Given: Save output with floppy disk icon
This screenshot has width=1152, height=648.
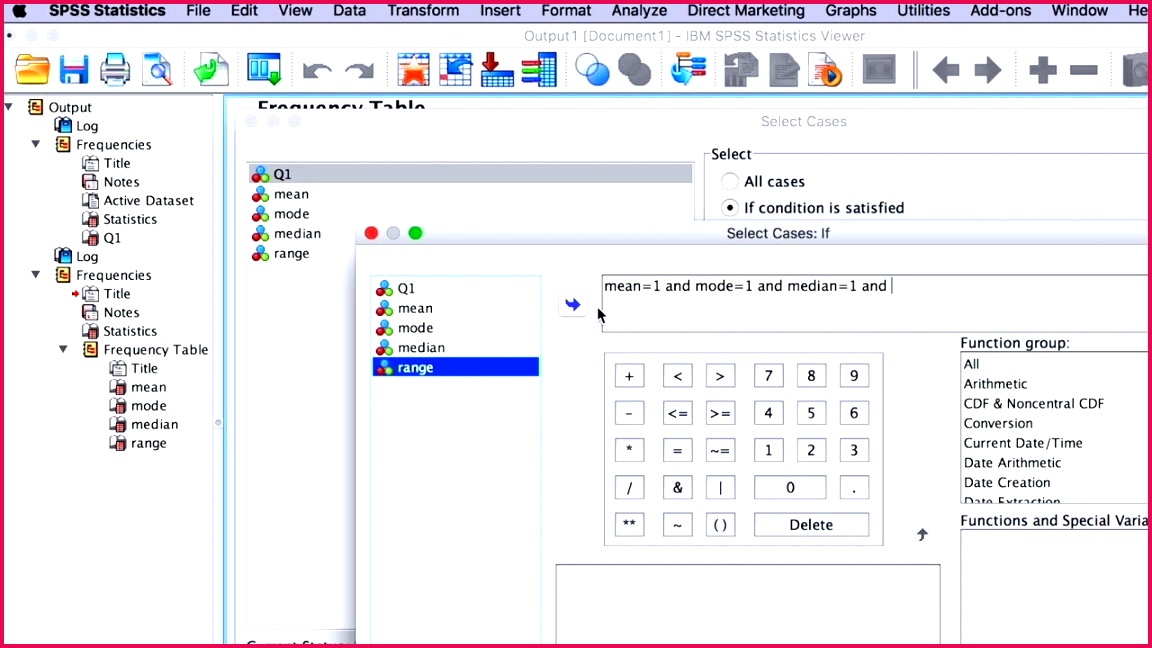Looking at the screenshot, I should coord(73,71).
